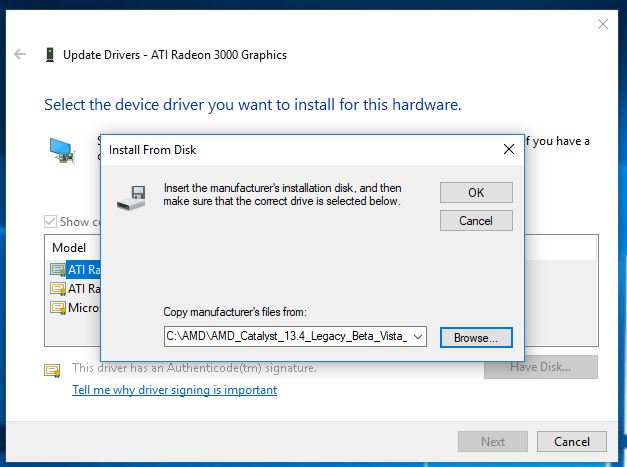
Task: Select the Microsoft driver model entry
Action: point(84,307)
